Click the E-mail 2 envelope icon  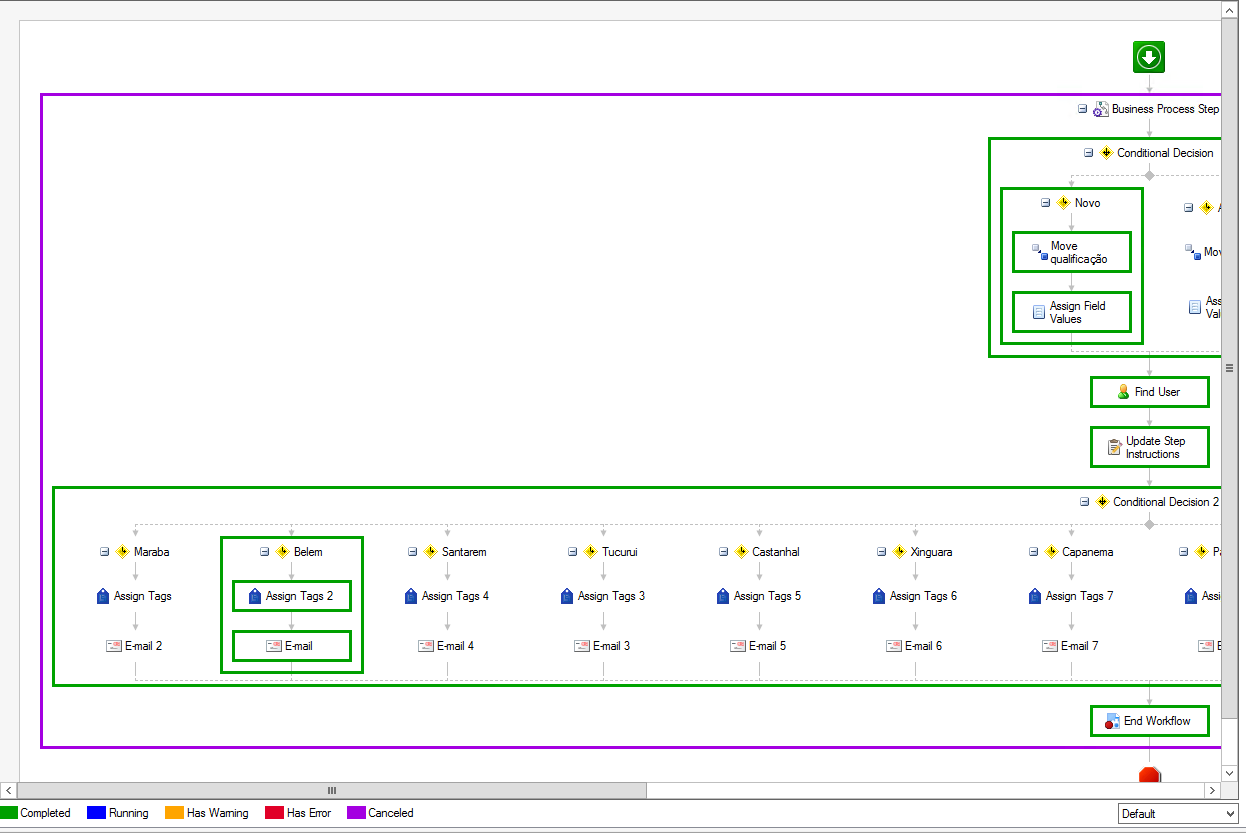(x=114, y=646)
